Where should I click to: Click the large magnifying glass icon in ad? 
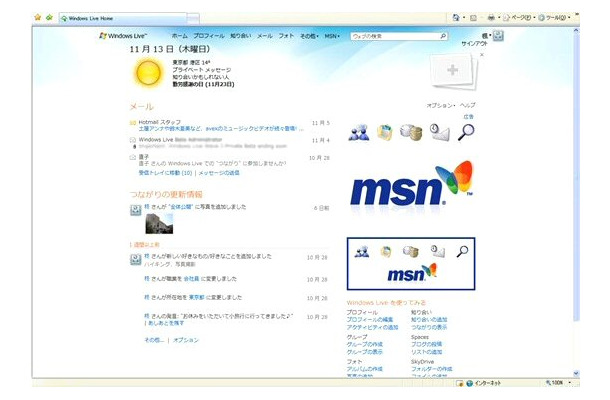[x=466, y=132]
